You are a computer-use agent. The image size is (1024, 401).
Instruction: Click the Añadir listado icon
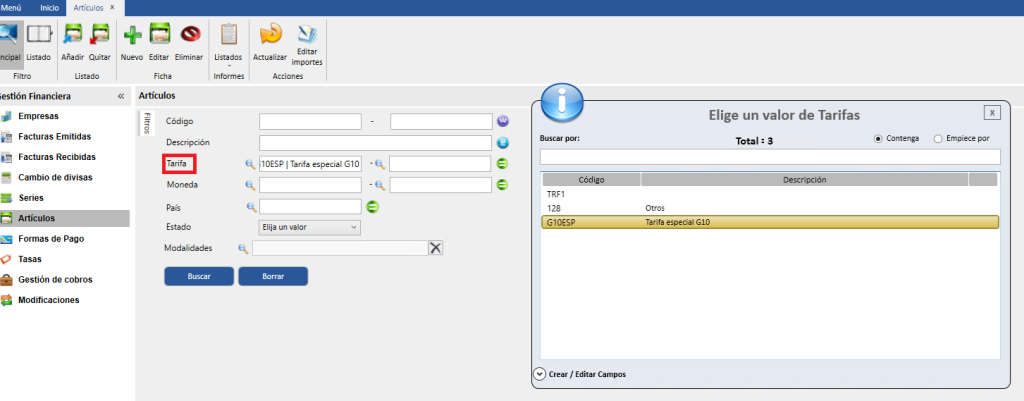point(72,35)
